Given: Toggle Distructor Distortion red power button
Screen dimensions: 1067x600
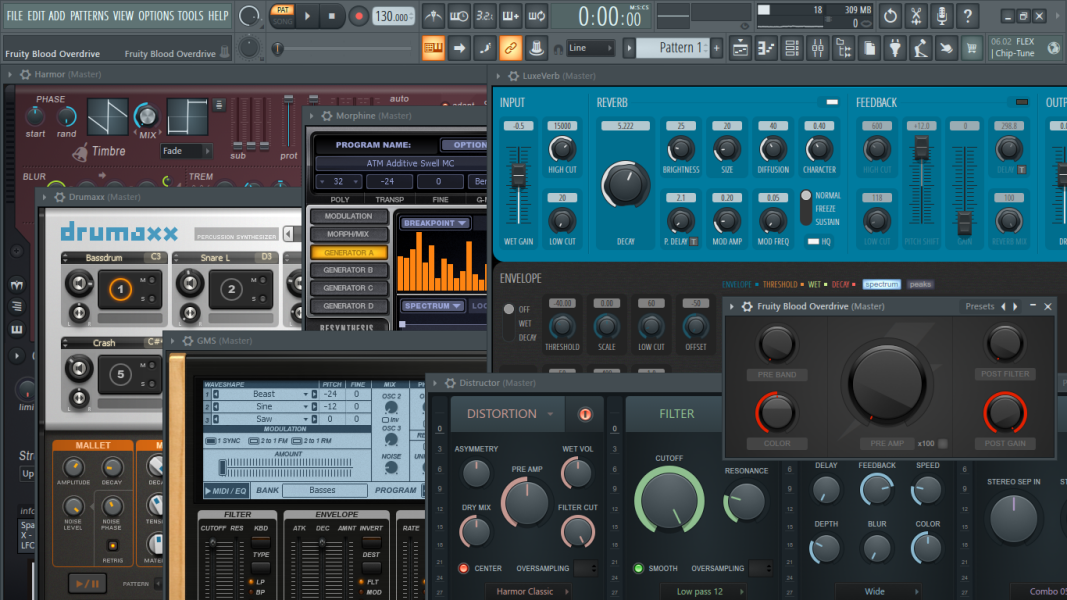Looking at the screenshot, I should pos(585,414).
